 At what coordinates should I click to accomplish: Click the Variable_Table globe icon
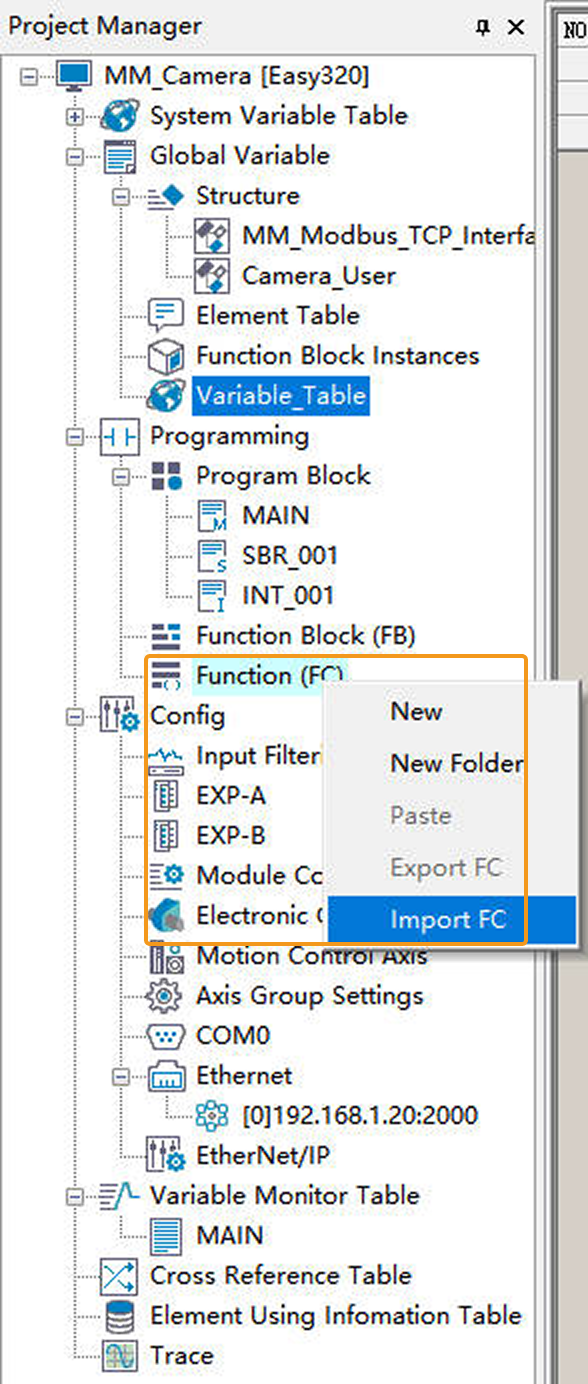pyautogui.click(x=166, y=396)
